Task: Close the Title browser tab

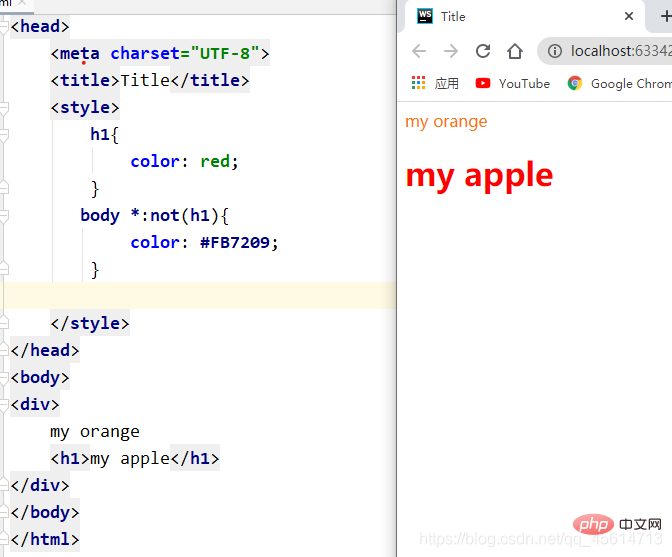Action: coord(629,16)
